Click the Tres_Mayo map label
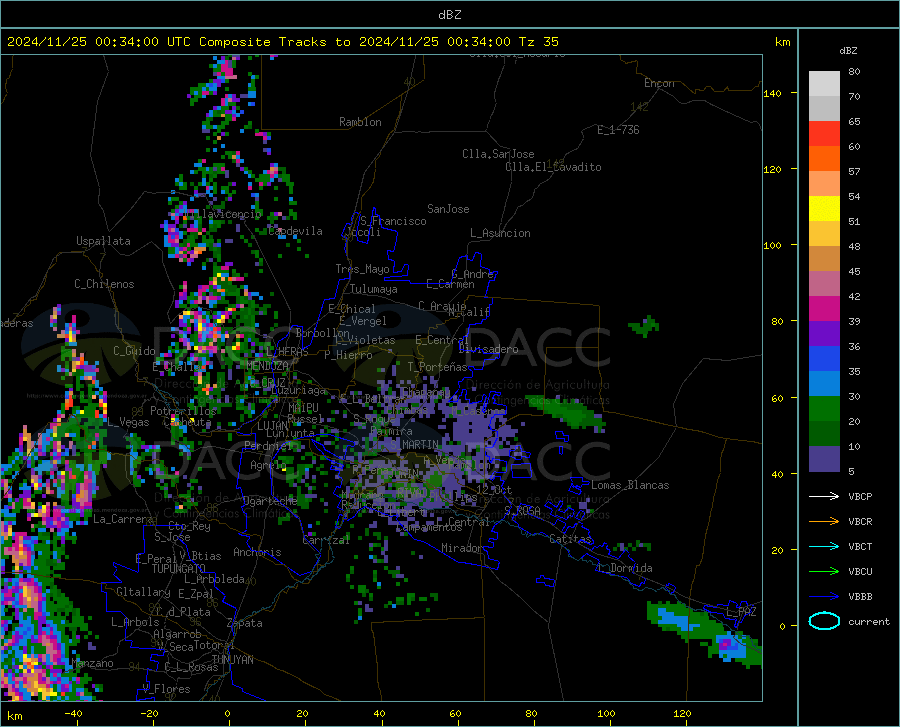 (362, 269)
